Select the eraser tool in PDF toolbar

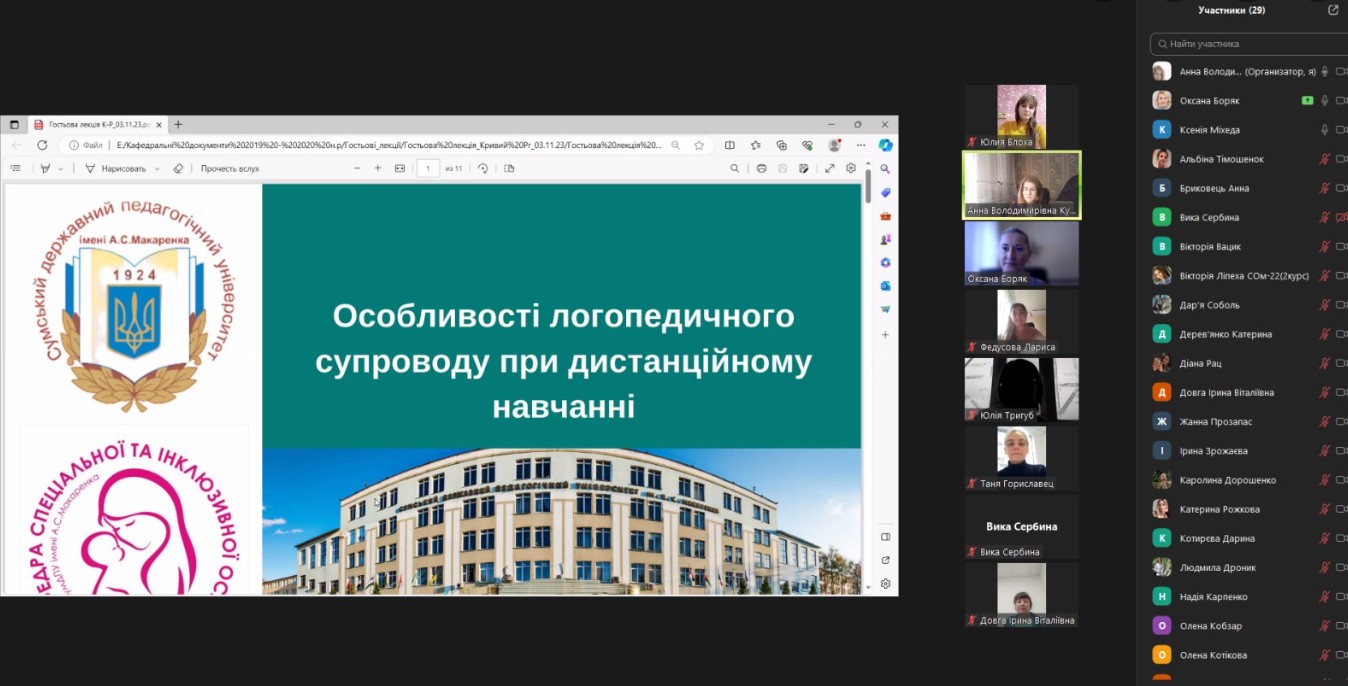pos(178,169)
